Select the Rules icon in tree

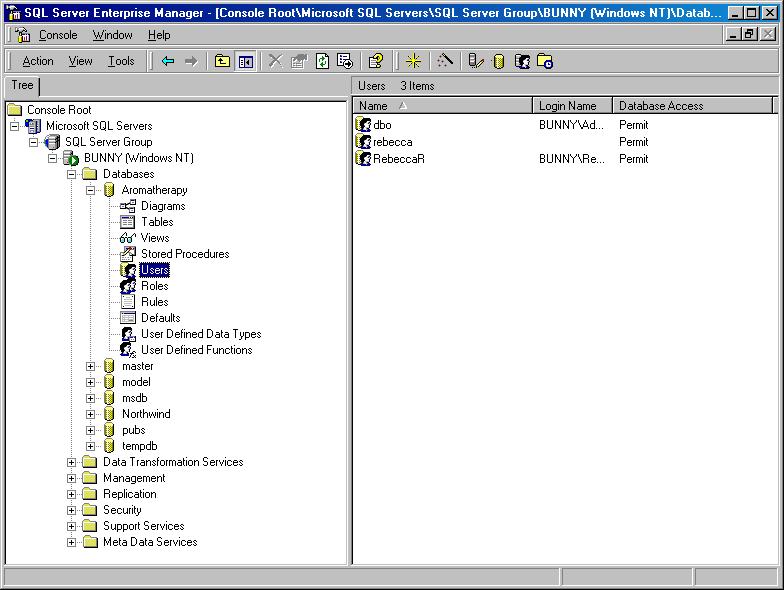point(128,302)
